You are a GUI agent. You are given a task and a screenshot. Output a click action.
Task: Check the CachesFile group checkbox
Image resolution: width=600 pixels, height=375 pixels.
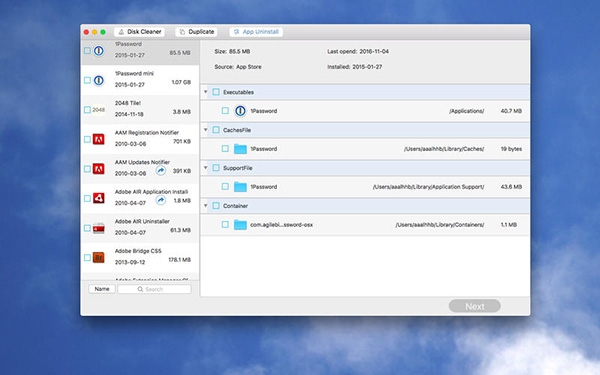point(216,130)
